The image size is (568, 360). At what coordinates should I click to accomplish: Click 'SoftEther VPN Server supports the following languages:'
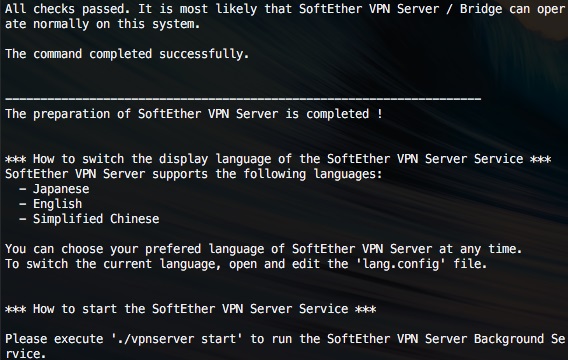194,174
